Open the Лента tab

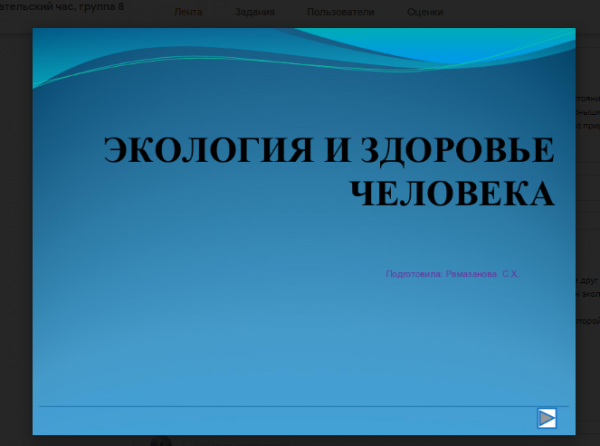(188, 12)
